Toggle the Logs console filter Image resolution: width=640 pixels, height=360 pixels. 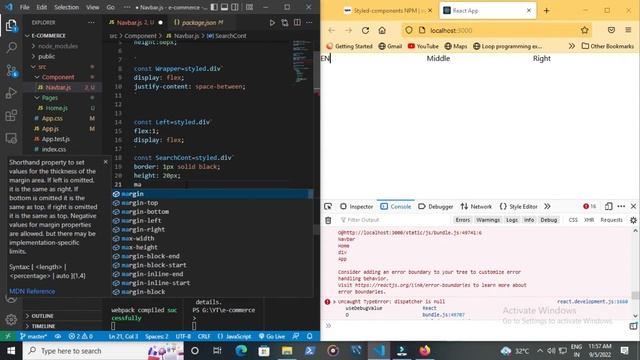pyautogui.click(x=512, y=220)
